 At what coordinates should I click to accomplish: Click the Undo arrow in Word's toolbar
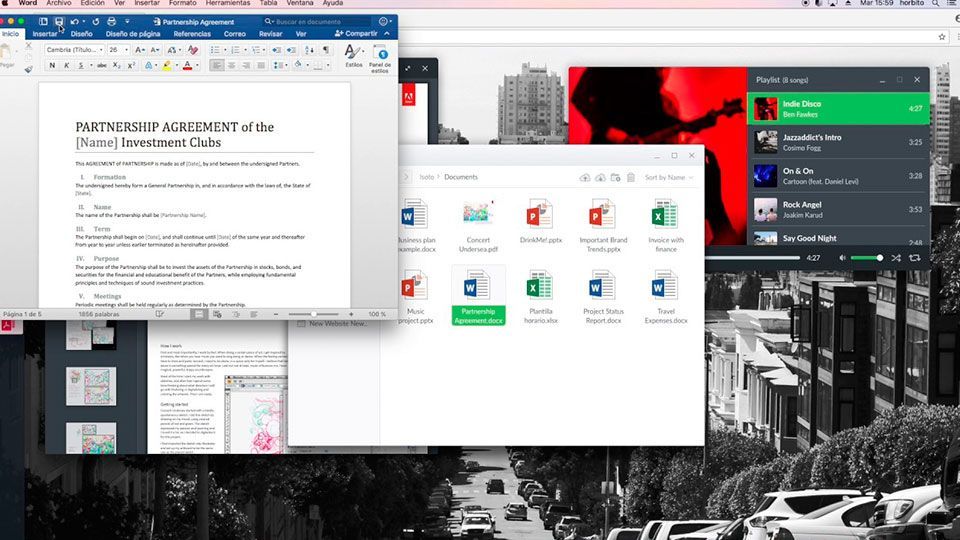coord(74,21)
